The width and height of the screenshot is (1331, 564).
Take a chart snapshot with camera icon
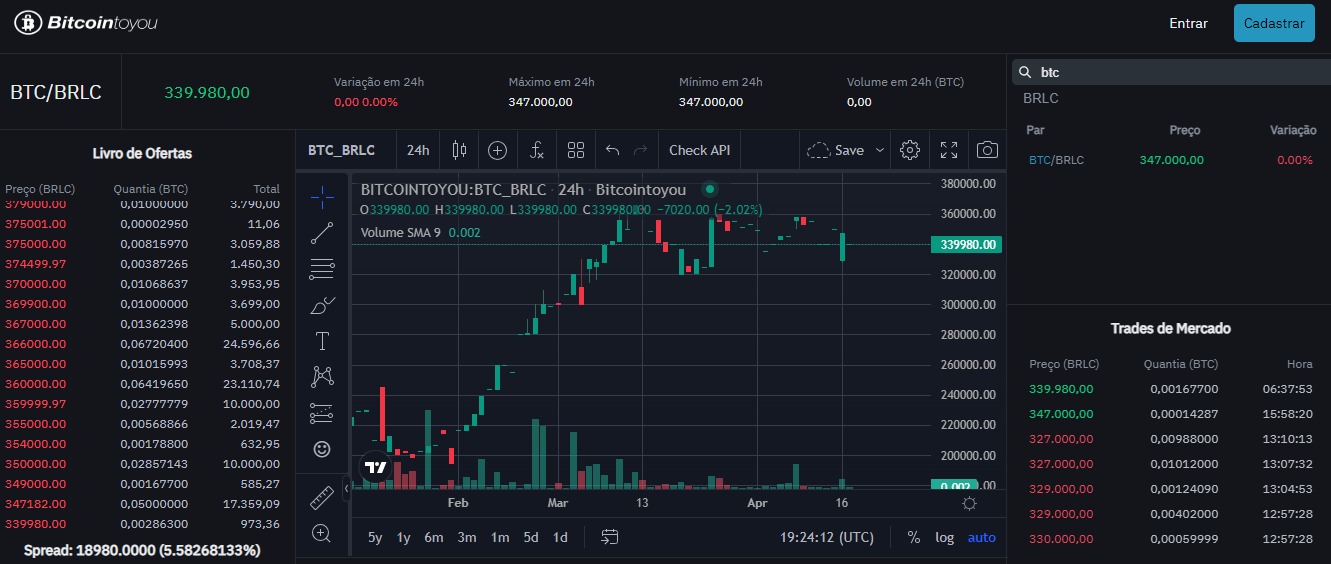point(987,150)
